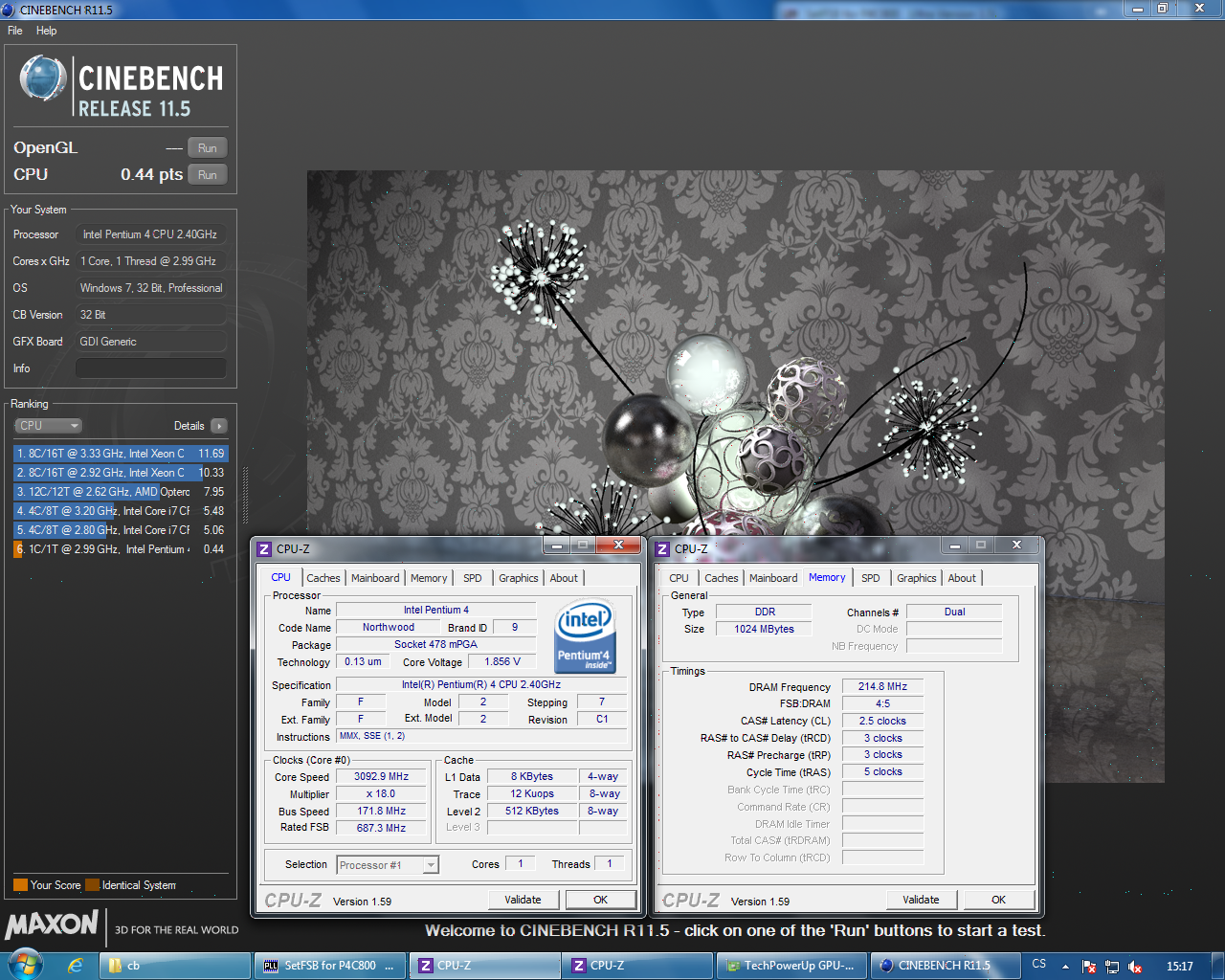
Task: Click Rated FSB 687.3 MHz value
Action: [x=381, y=828]
